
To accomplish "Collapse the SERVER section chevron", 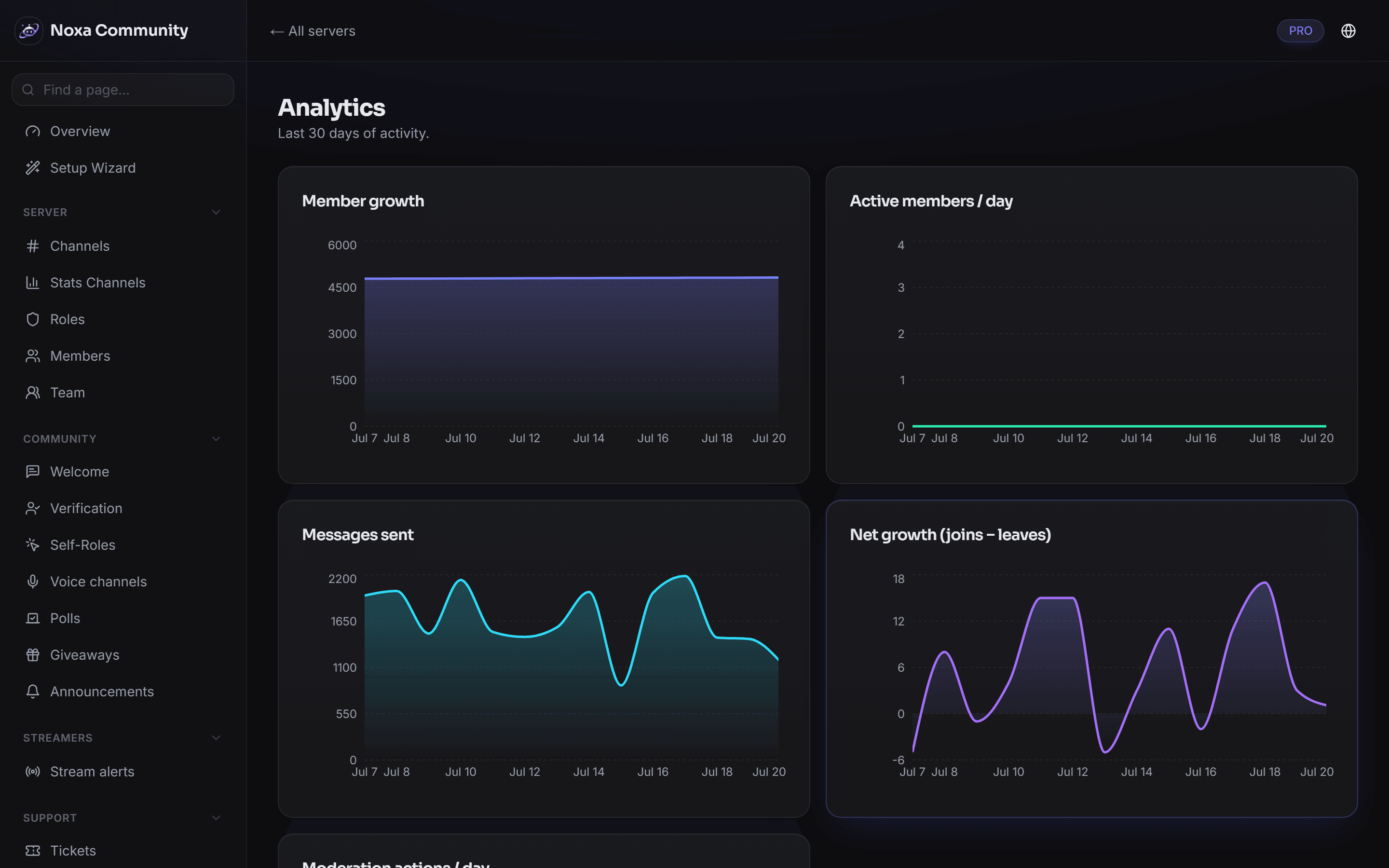I will [216, 212].
